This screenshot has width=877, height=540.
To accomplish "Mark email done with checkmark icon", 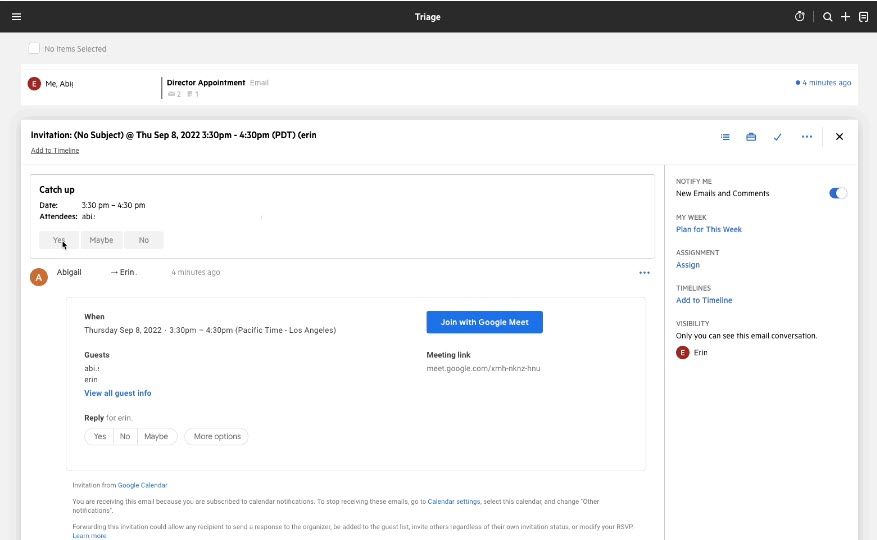I will point(777,137).
